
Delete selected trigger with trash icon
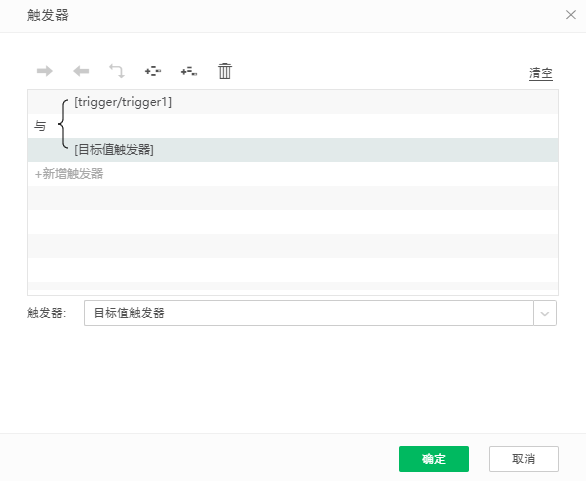225,71
